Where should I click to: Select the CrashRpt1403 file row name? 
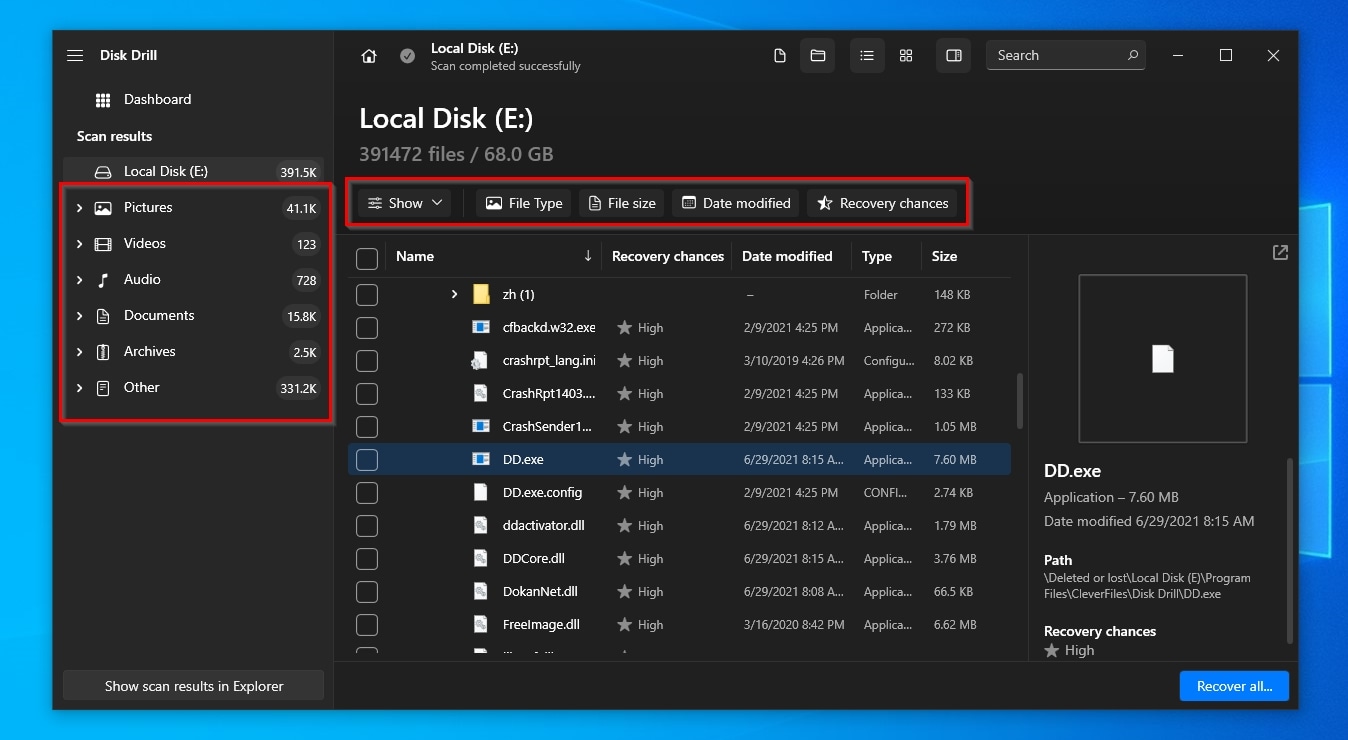tap(549, 393)
